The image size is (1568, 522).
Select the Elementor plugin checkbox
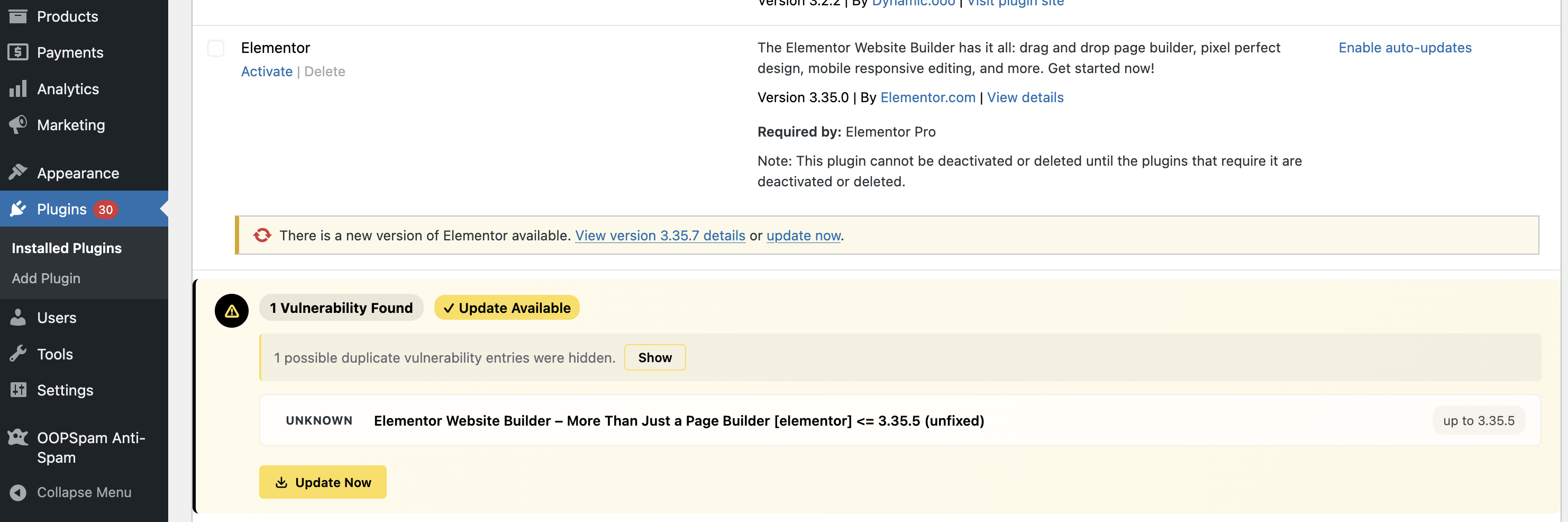pos(215,48)
